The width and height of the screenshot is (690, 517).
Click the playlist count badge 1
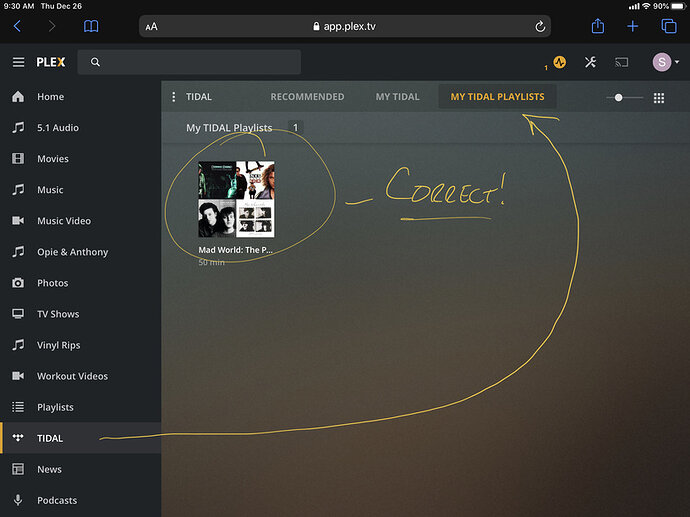tap(295, 128)
